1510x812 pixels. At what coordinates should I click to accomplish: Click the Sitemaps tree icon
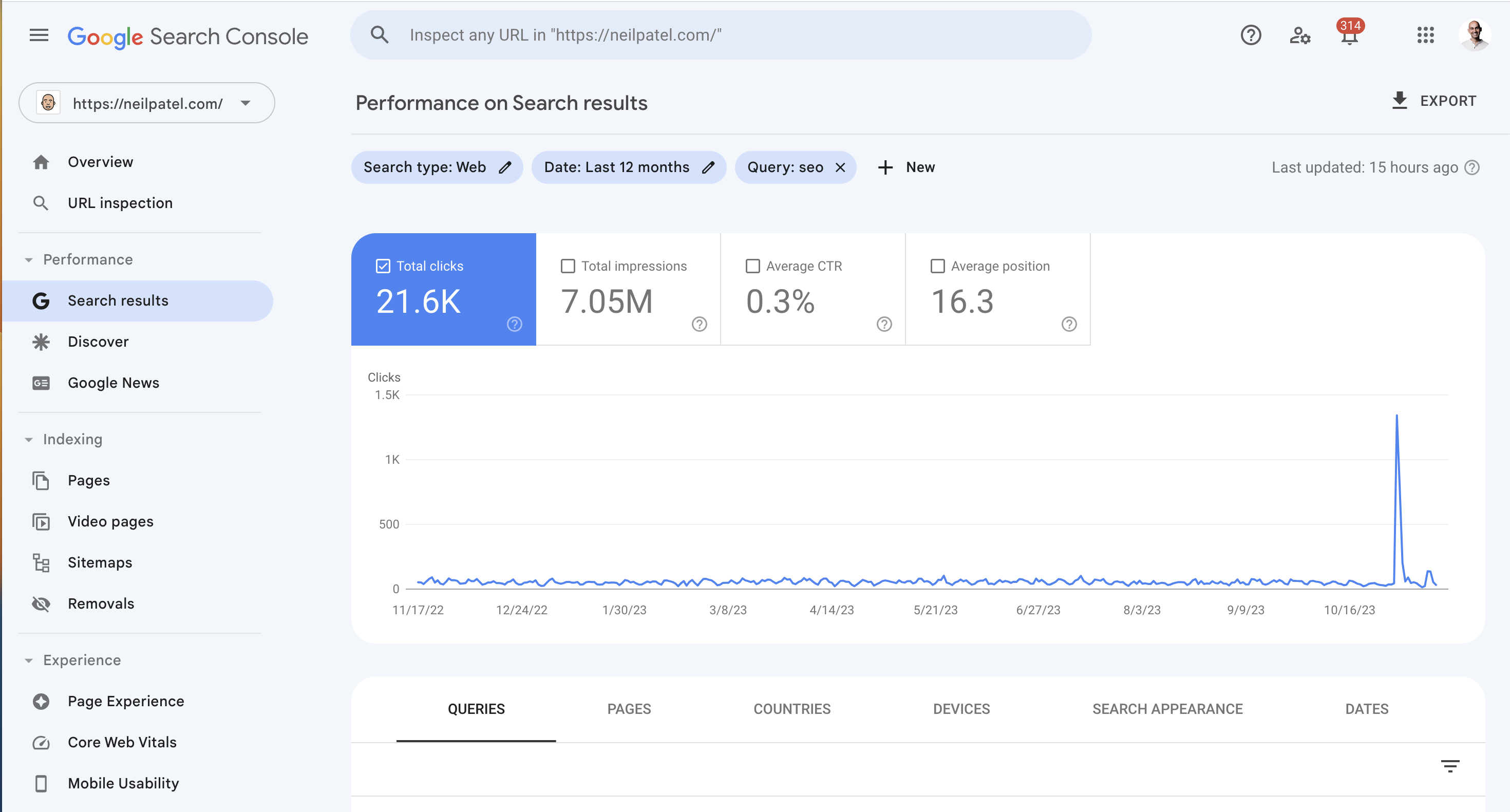(41, 563)
